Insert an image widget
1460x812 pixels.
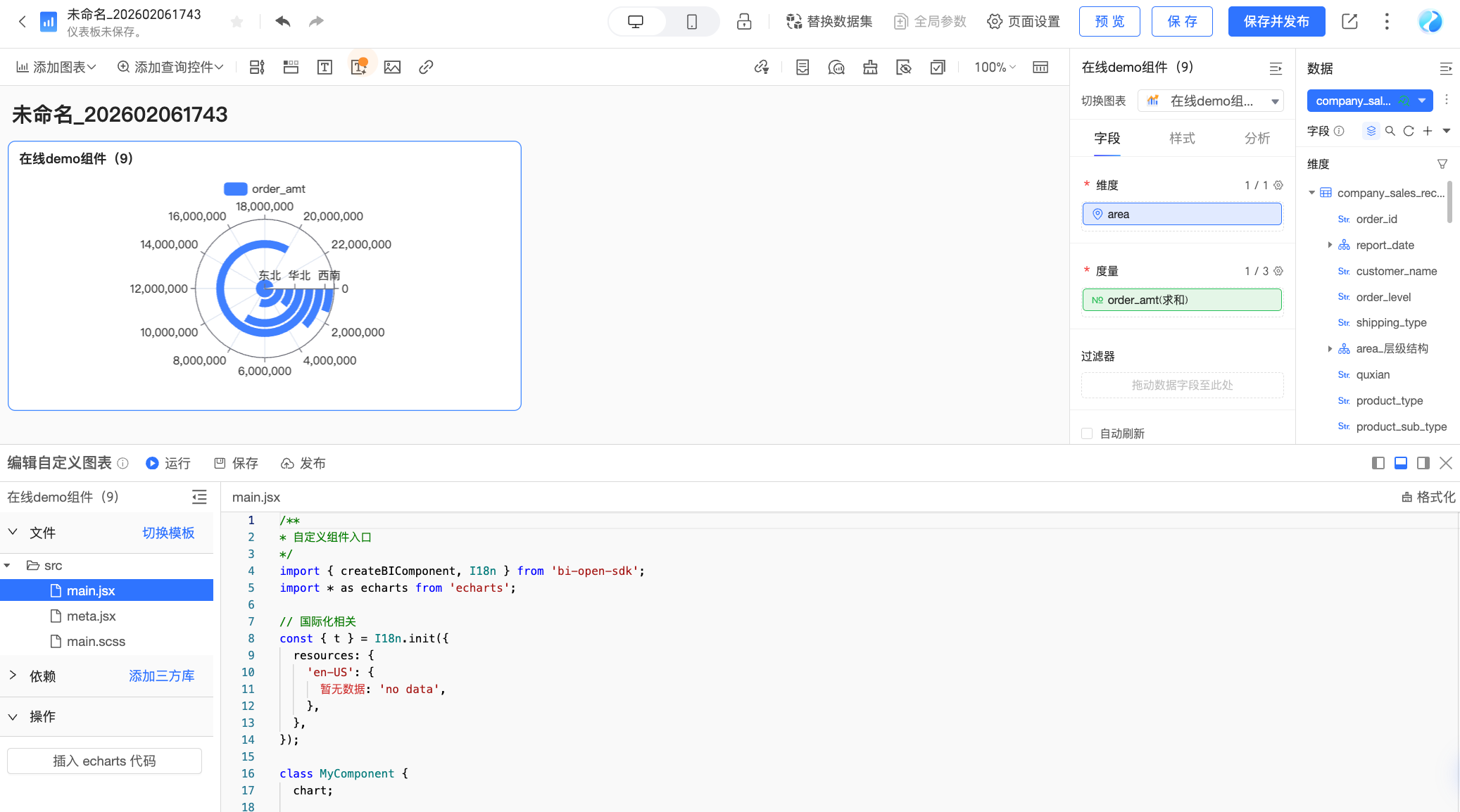(x=392, y=67)
